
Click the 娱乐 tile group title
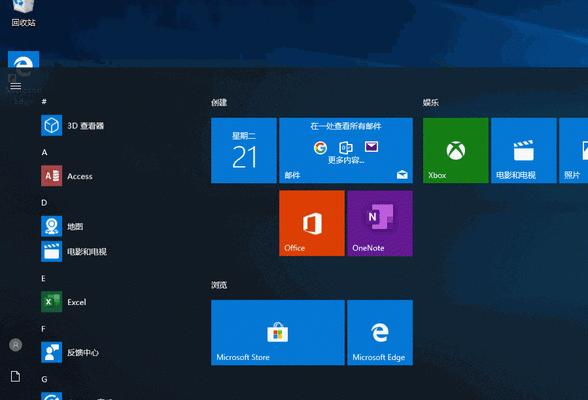pos(431,102)
